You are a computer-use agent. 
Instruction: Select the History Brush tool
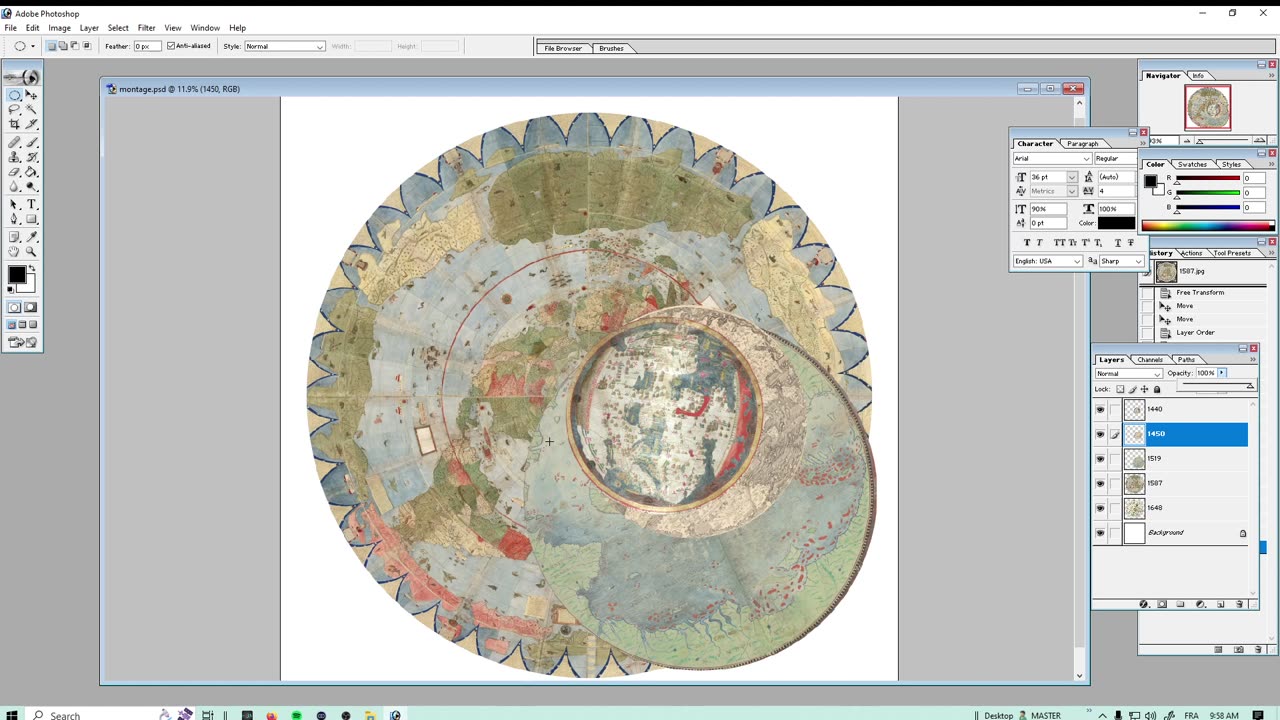point(31,157)
